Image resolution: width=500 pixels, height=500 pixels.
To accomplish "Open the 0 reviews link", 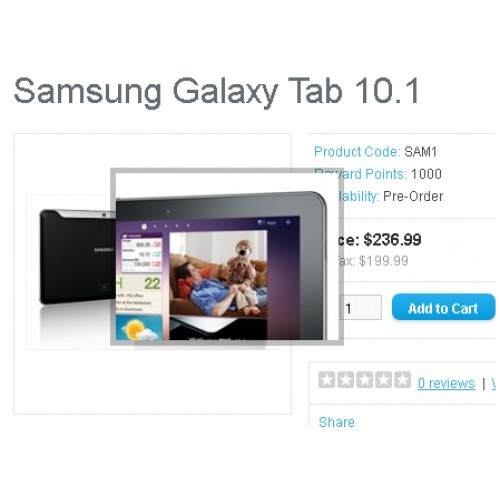I will point(446,383).
